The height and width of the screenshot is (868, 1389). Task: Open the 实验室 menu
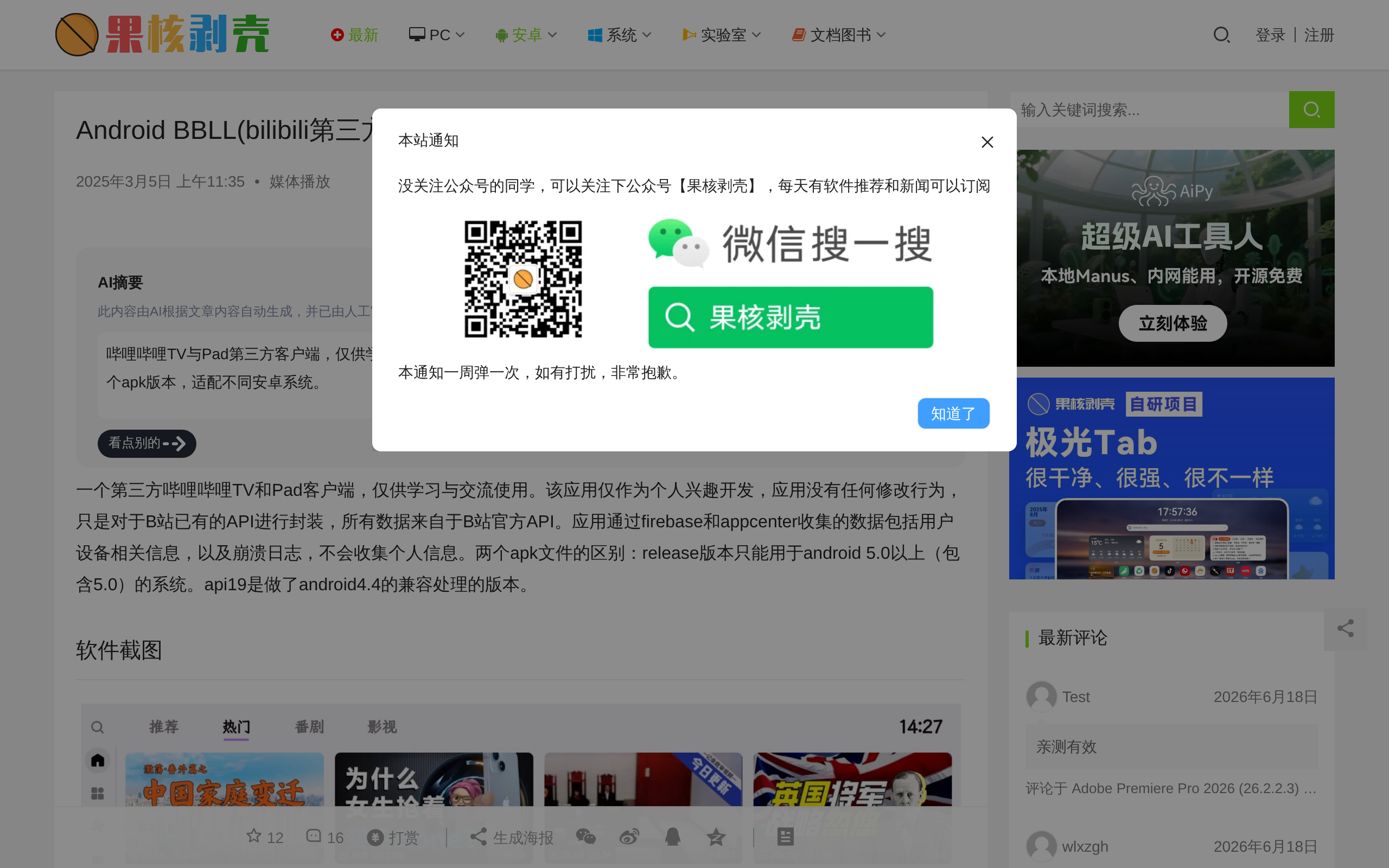tap(714, 35)
